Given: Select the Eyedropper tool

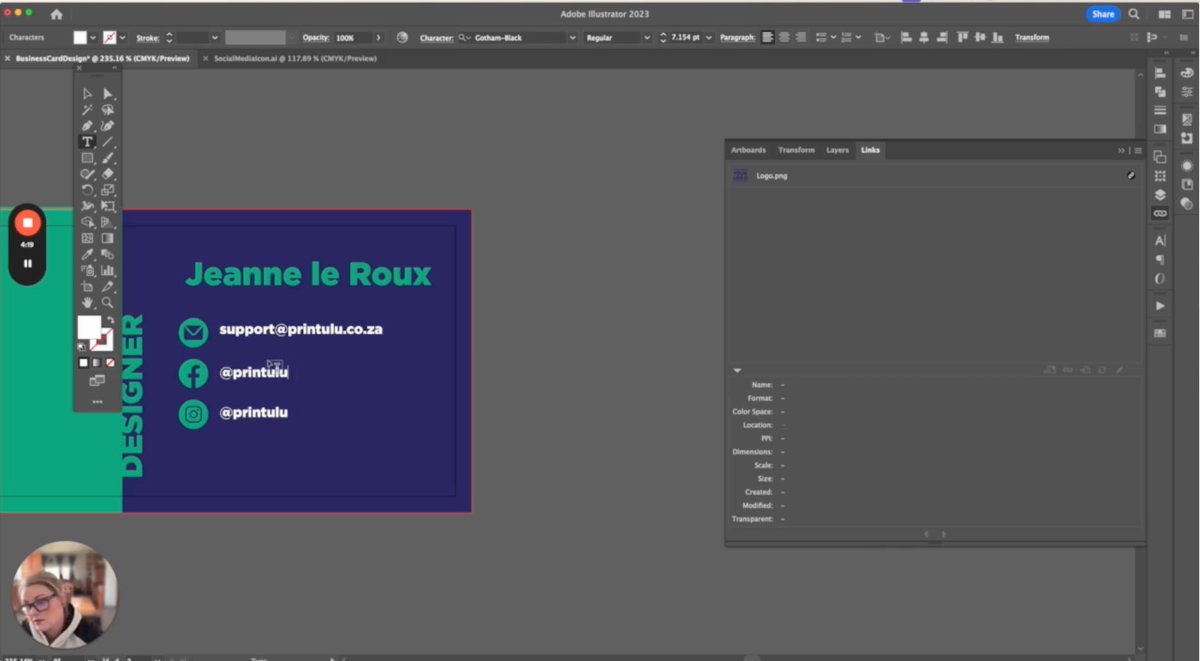Looking at the screenshot, I should pyautogui.click(x=87, y=254).
